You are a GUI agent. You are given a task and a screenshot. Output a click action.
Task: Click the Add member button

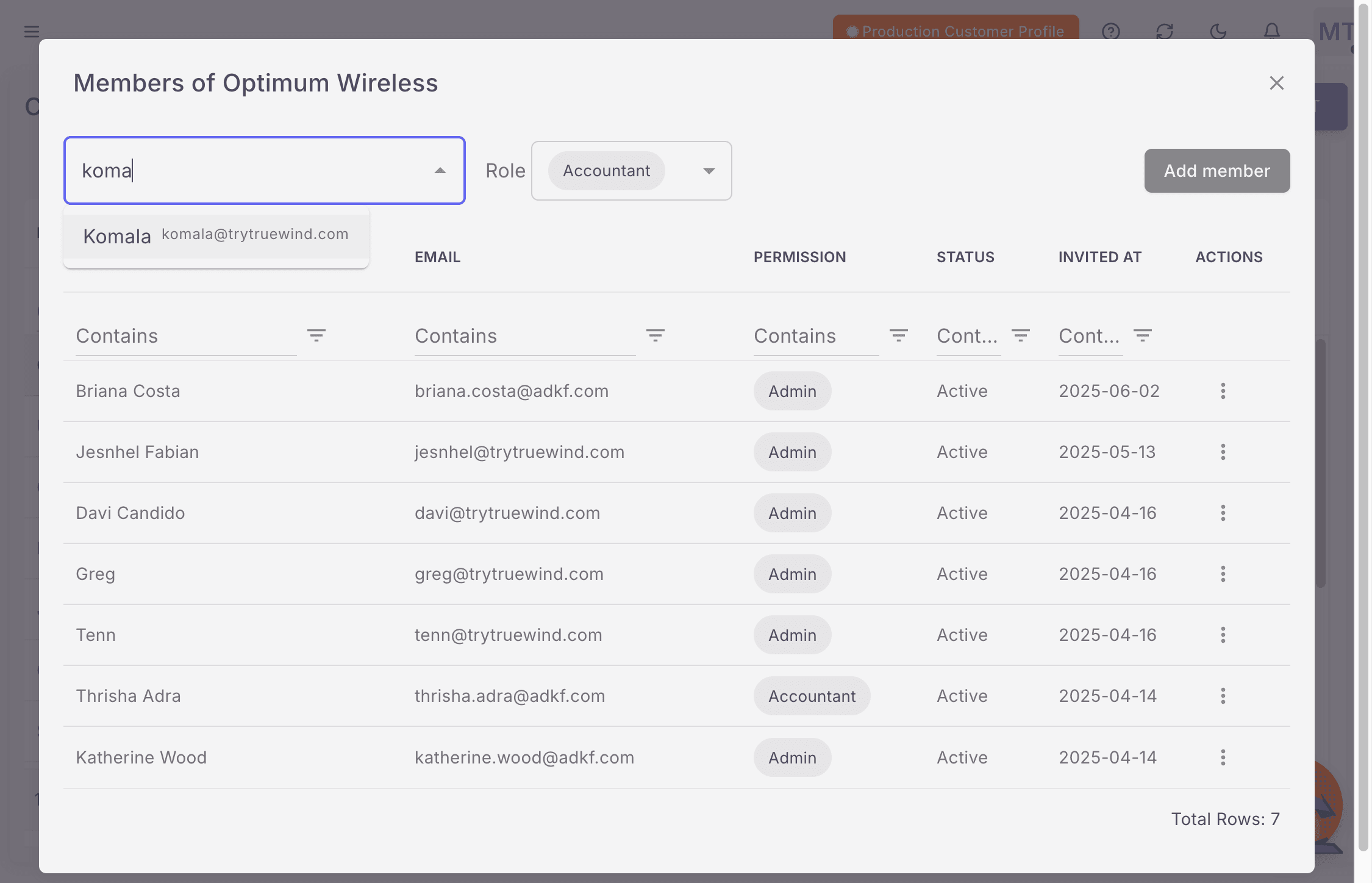pos(1216,171)
